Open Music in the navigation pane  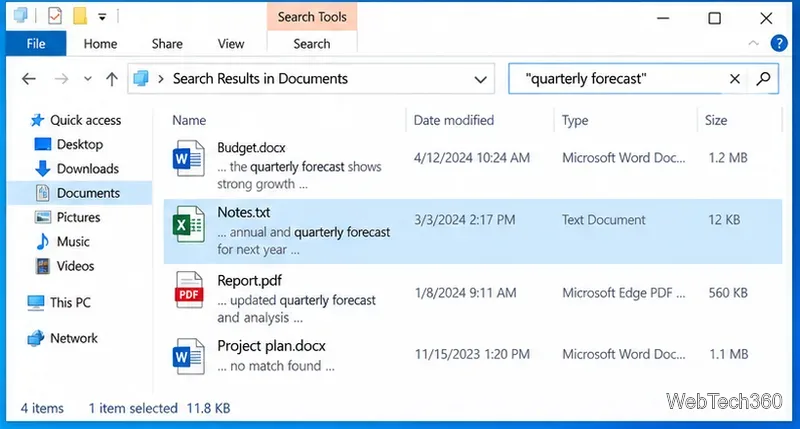click(x=62, y=241)
